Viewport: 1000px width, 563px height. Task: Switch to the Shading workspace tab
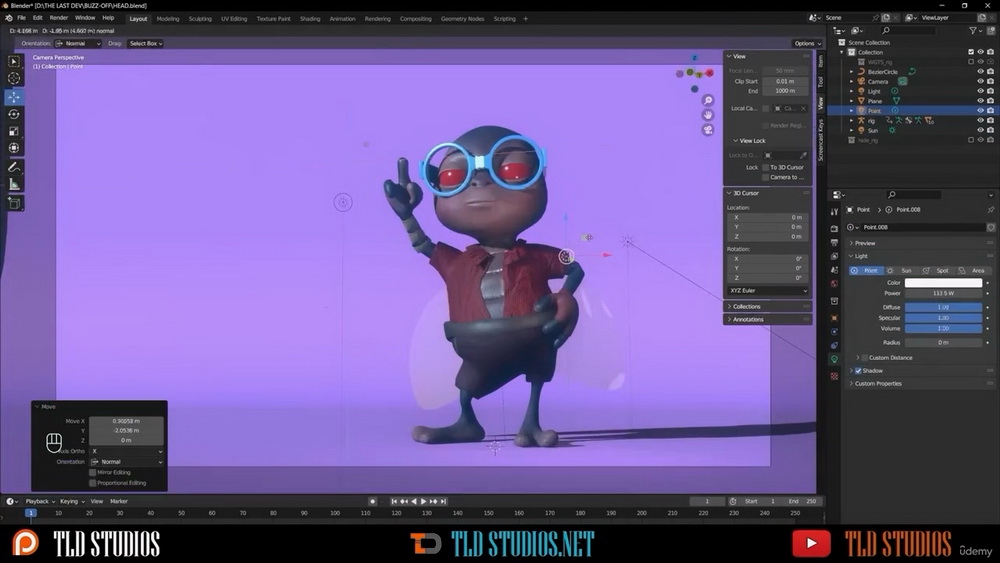310,18
